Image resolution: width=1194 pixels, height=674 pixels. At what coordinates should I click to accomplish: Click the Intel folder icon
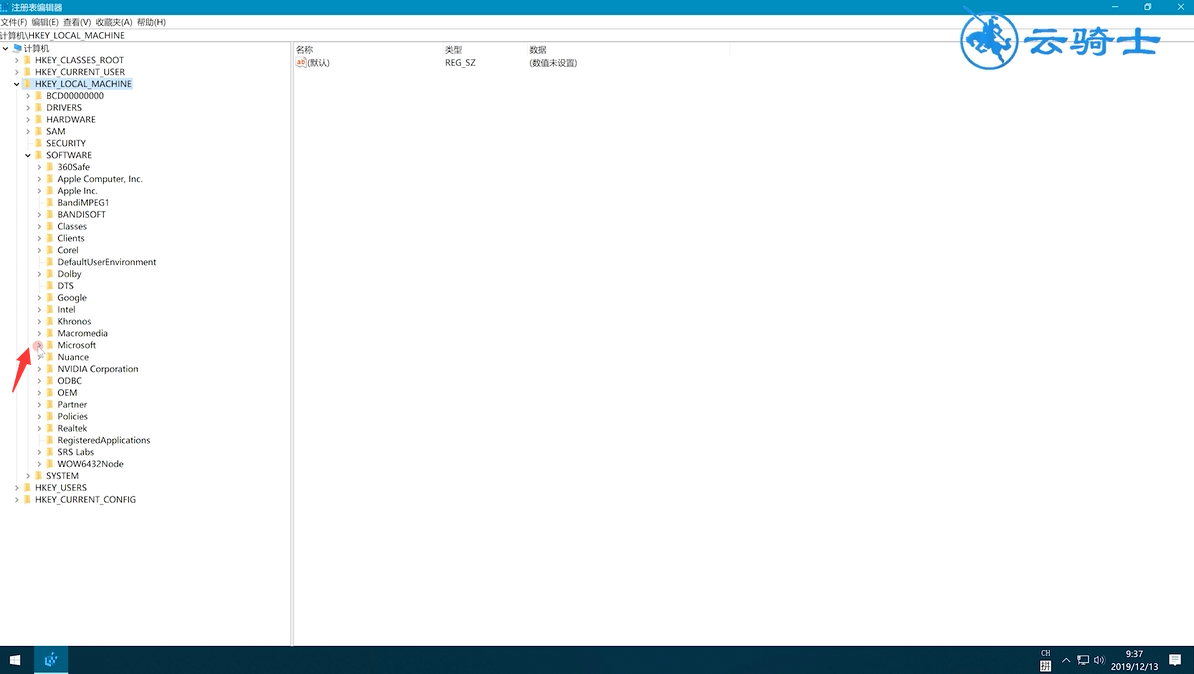click(50, 309)
